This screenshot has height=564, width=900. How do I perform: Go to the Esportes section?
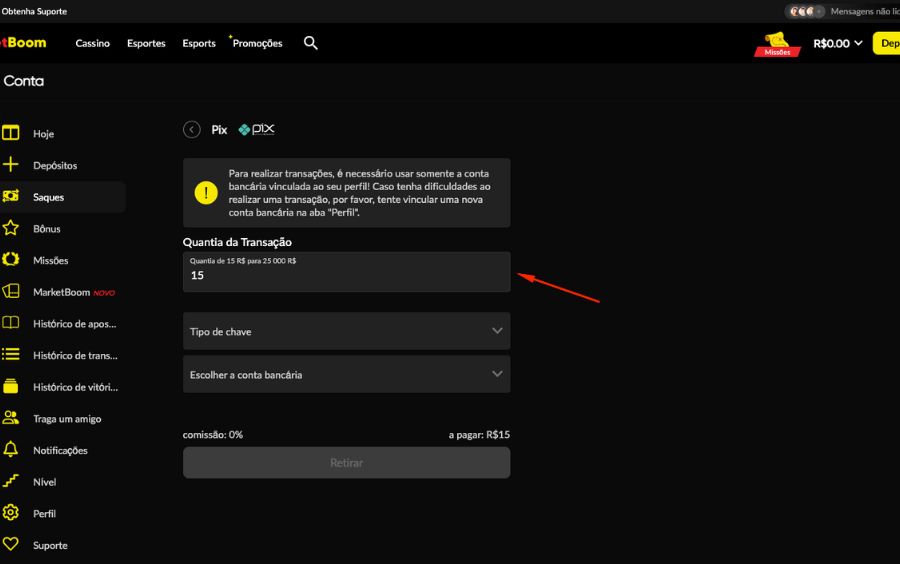point(146,44)
